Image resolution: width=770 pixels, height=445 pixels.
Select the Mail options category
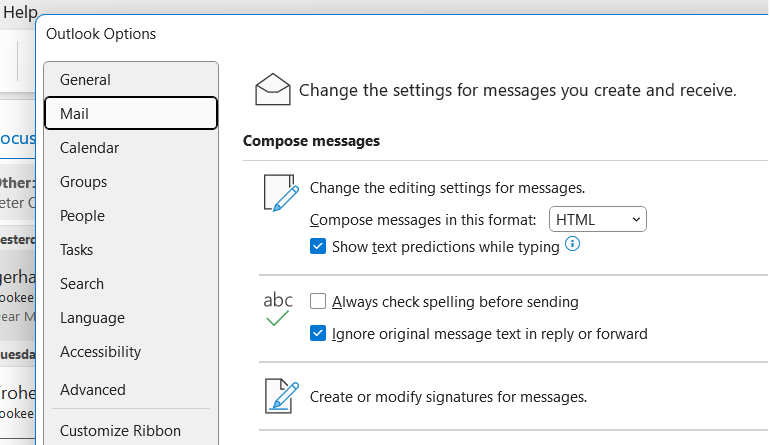tap(74, 114)
